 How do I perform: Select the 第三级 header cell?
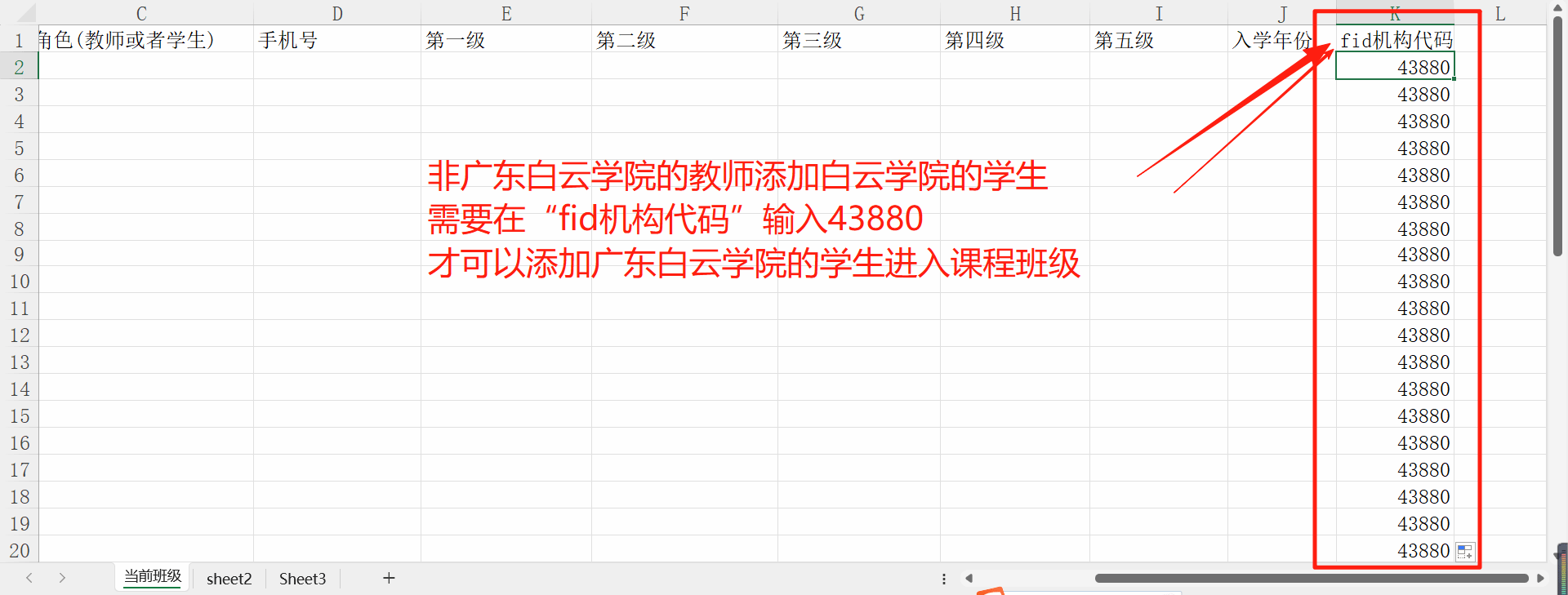858,40
